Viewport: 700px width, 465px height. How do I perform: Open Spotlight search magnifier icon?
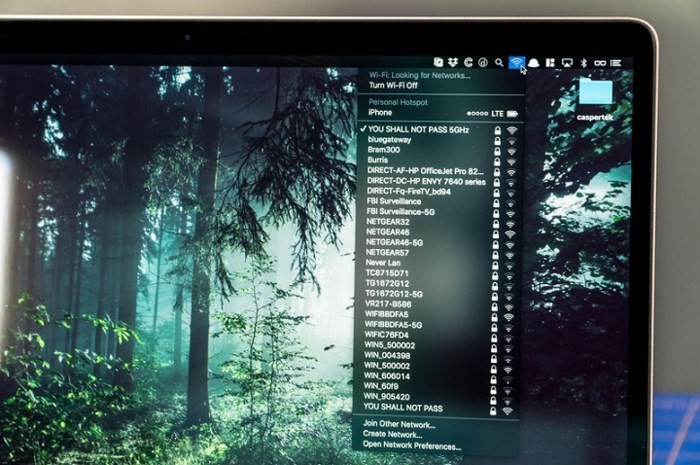[499, 62]
